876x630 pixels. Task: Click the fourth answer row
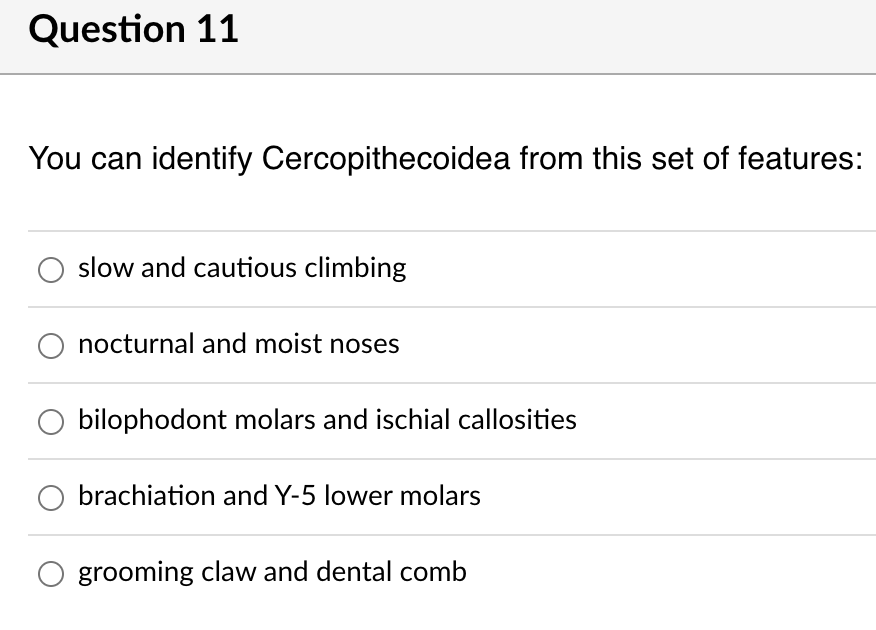[x=437, y=496]
